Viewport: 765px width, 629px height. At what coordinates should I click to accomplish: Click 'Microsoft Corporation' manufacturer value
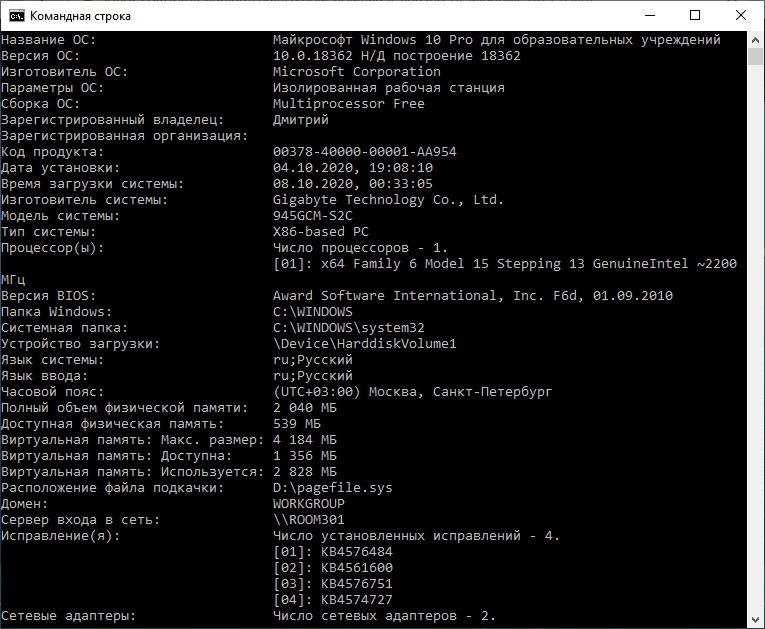[357, 72]
